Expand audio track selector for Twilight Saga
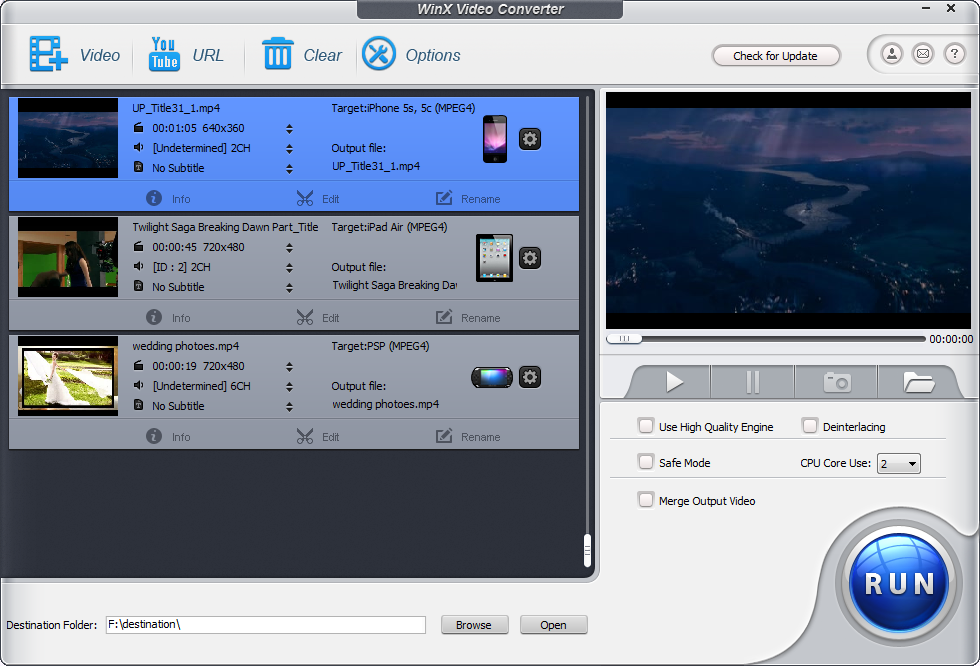This screenshot has width=980, height=666. [289, 267]
